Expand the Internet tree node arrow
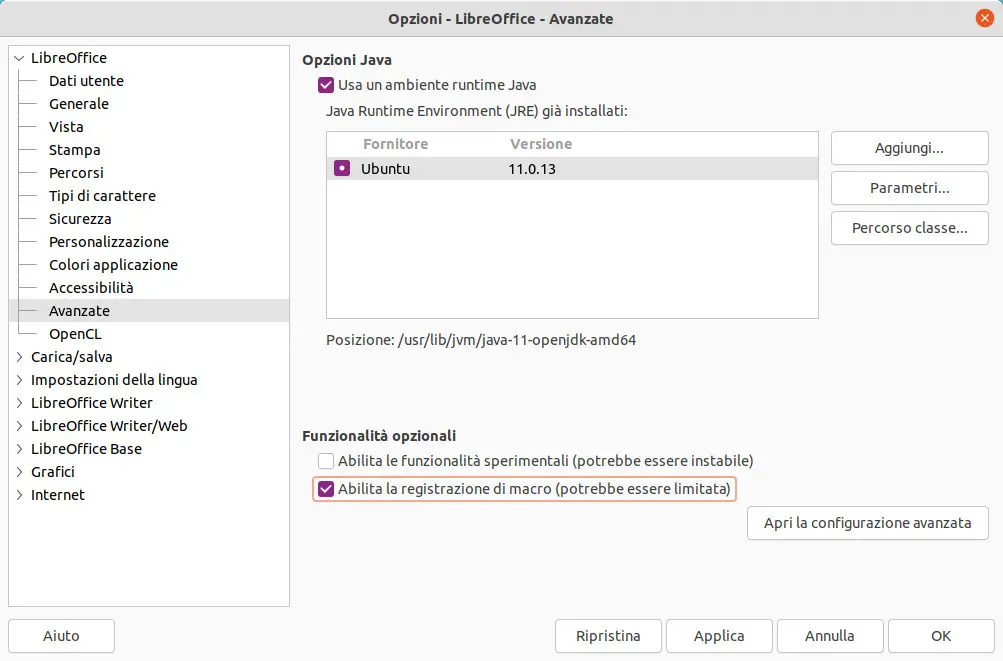 [x=19, y=495]
